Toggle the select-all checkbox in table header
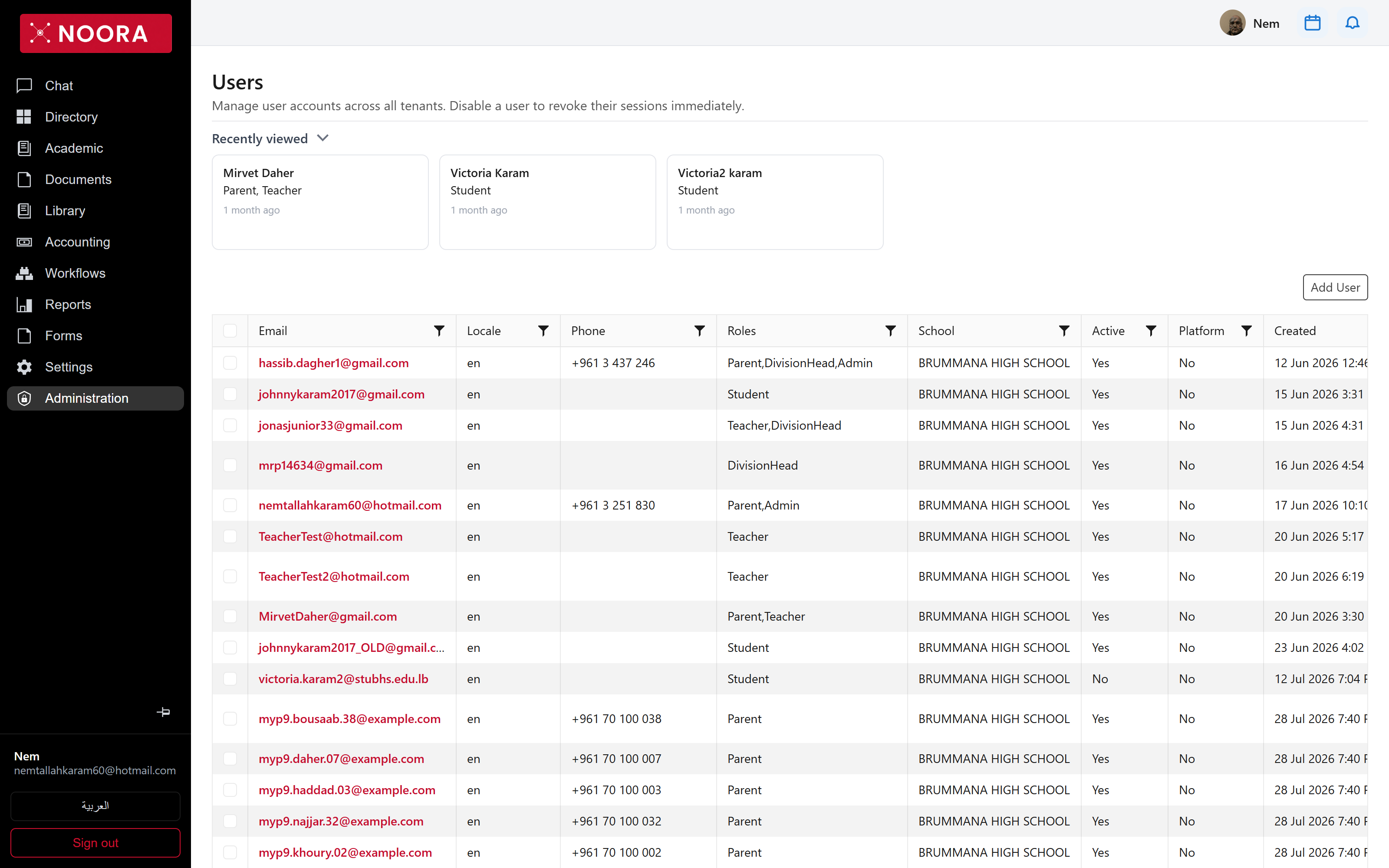Viewport: 1389px width, 868px height. pyautogui.click(x=230, y=331)
